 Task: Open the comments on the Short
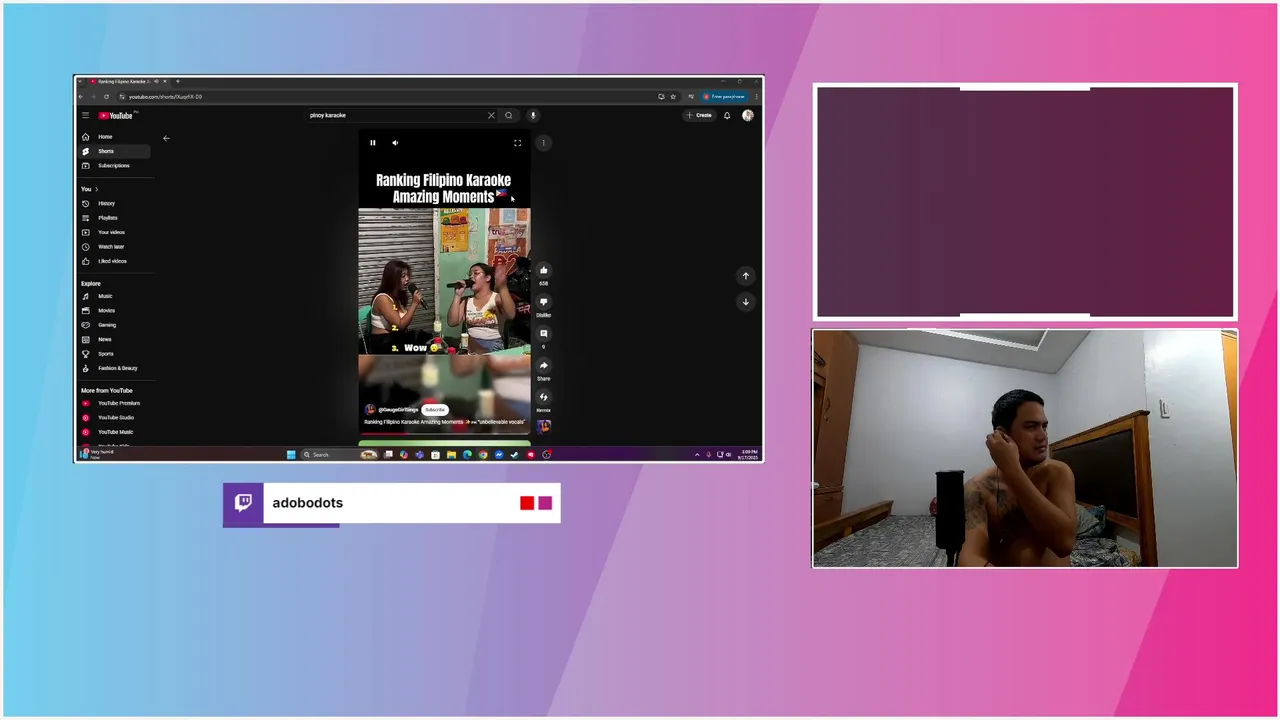tap(544, 334)
